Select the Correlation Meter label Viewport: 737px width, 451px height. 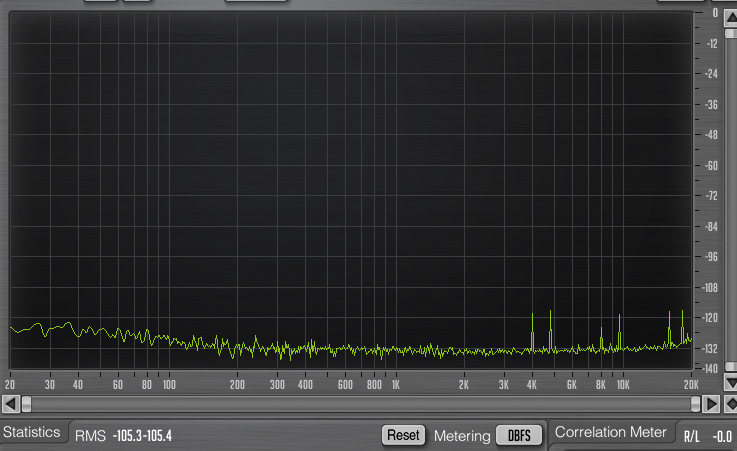611,432
